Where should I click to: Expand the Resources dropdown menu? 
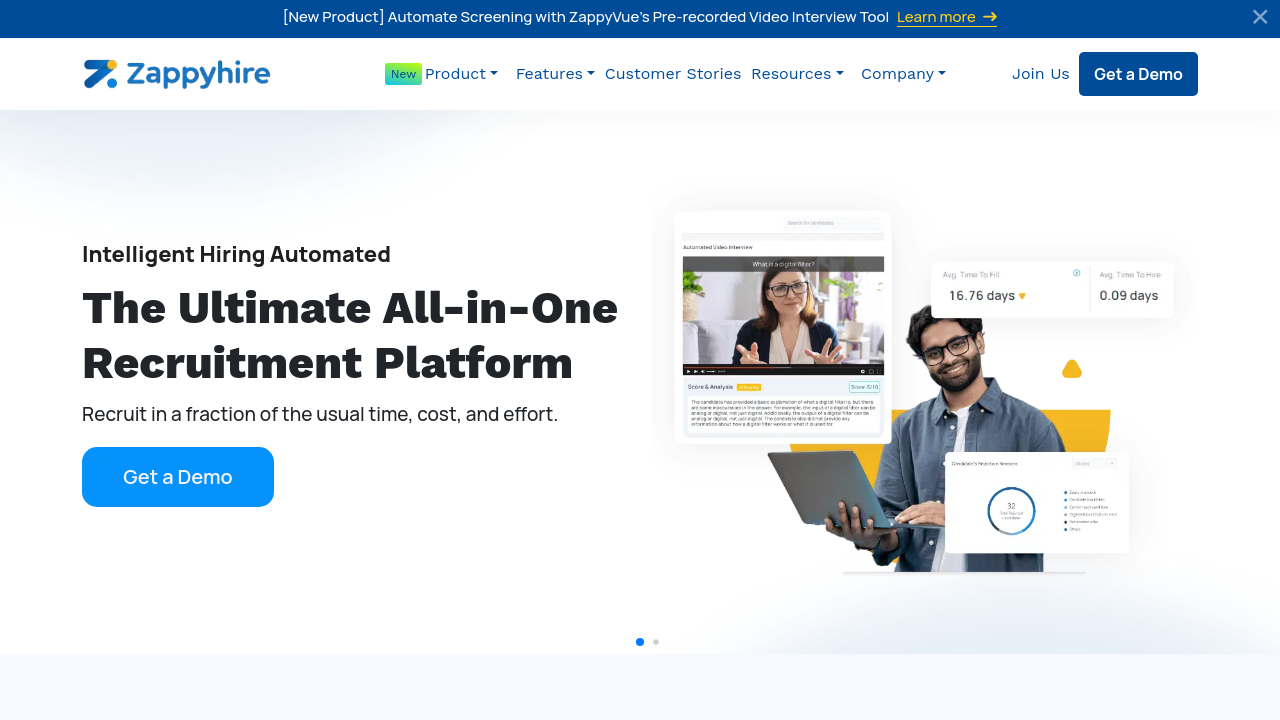click(797, 74)
